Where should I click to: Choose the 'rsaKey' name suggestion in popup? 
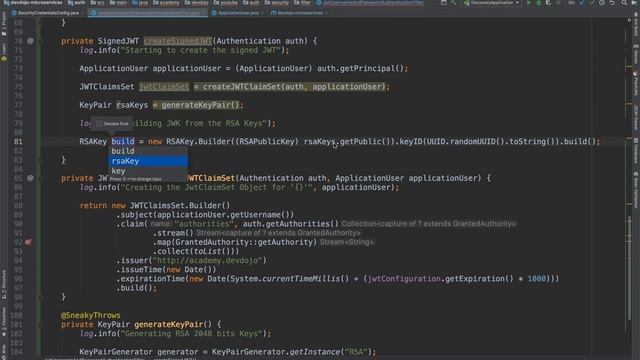148,161
